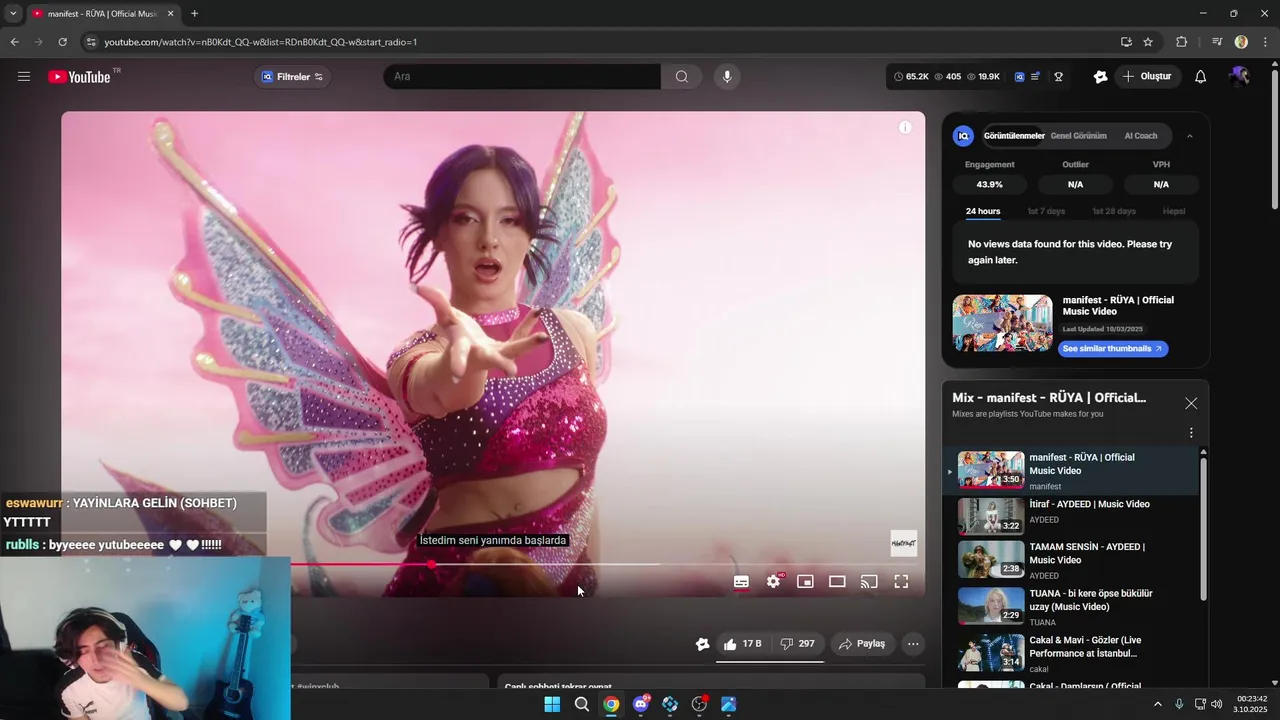The width and height of the screenshot is (1280, 720).
Task: Seek in the buffered part of the progress bar
Action: click(x=548, y=564)
